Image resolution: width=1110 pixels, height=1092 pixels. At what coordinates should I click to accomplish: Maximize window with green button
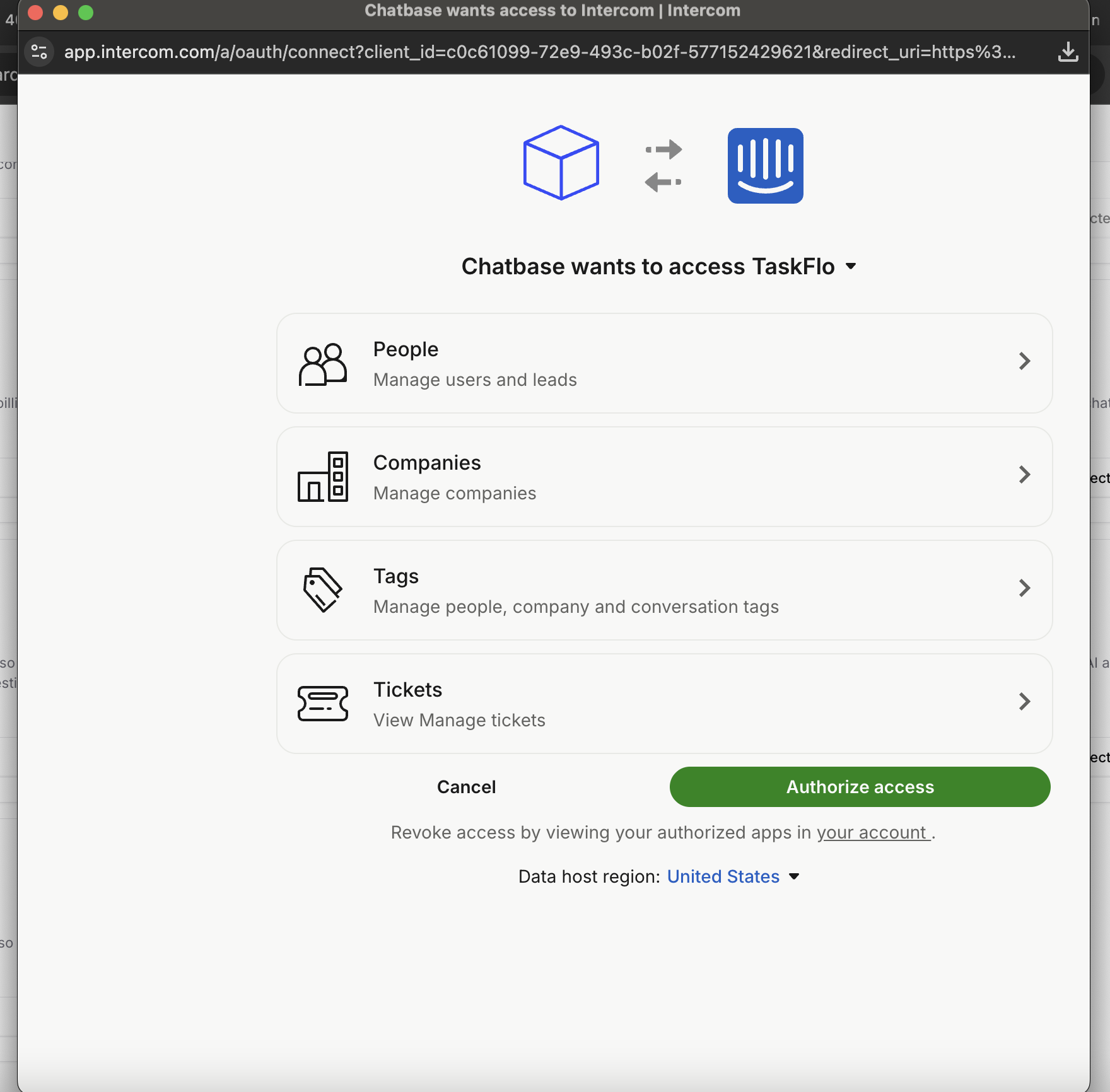[86, 12]
